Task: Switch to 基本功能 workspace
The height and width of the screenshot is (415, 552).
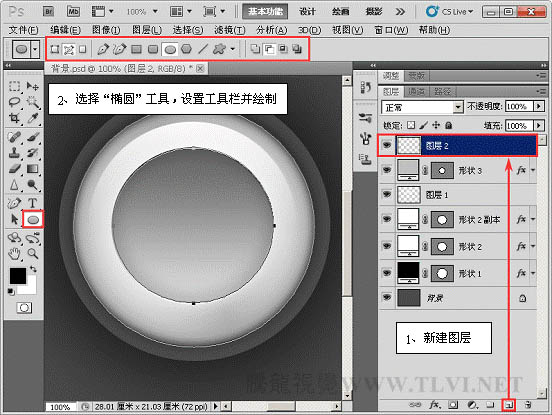Action: pyautogui.click(x=265, y=12)
